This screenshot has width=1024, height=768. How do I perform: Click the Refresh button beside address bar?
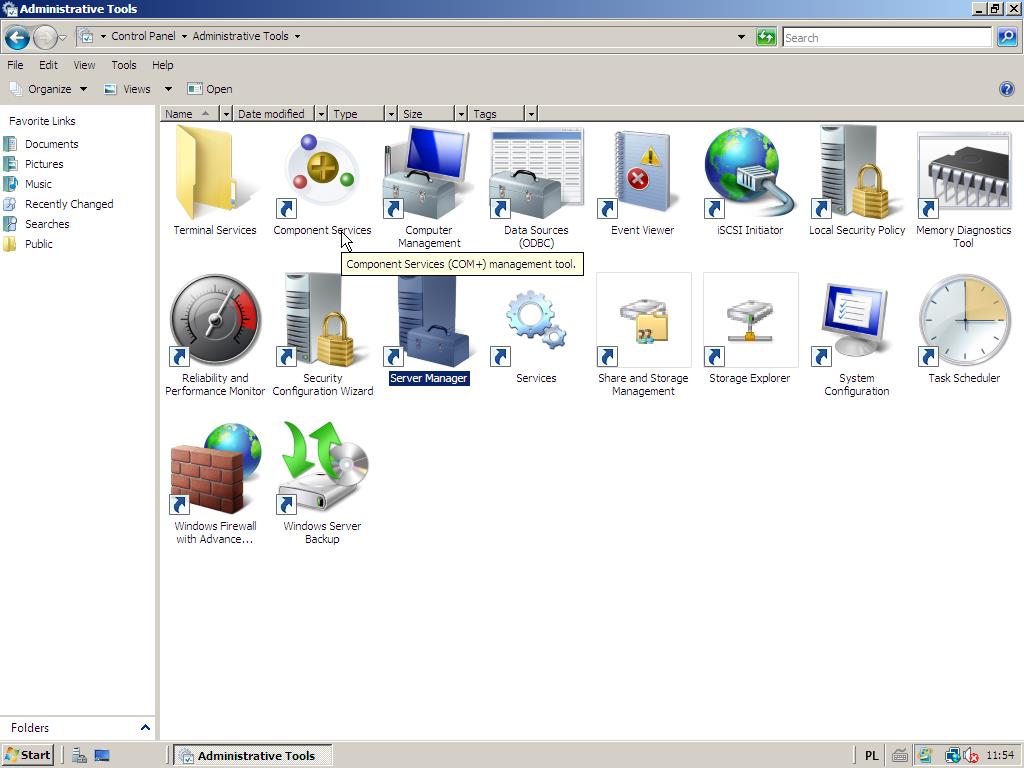[766, 37]
